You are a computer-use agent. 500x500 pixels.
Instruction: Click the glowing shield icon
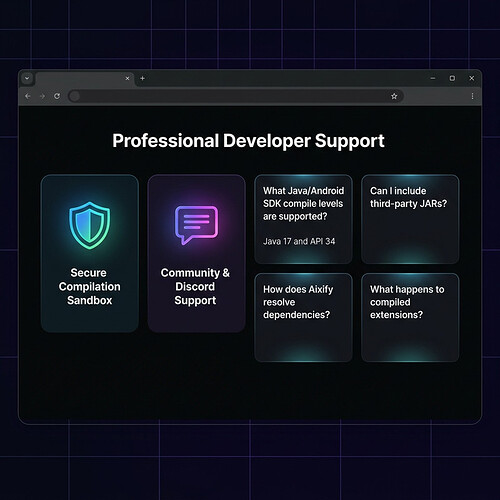pyautogui.click(x=90, y=225)
